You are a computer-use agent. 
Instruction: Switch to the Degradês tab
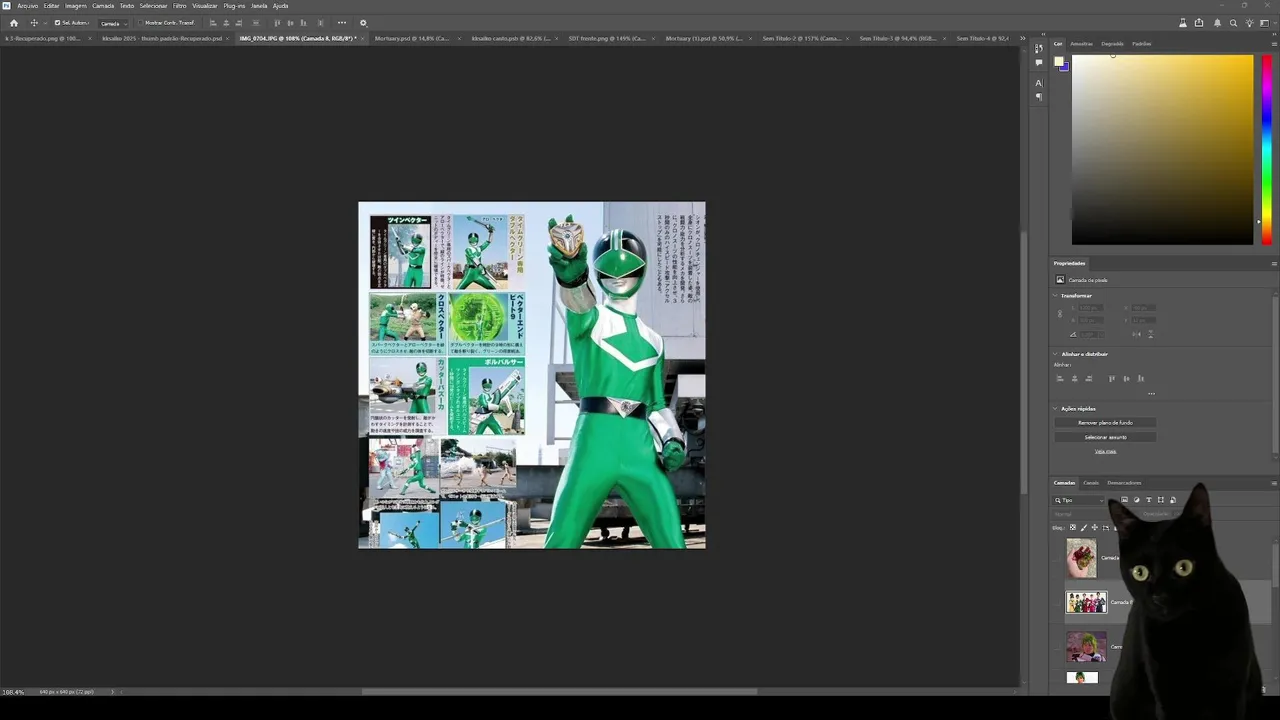pos(1112,44)
